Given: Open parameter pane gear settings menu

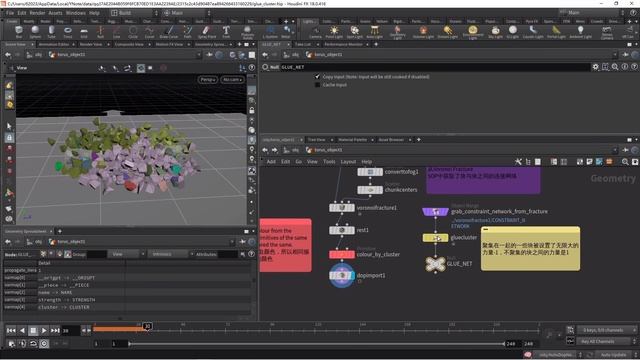Looking at the screenshot, I should [x=596, y=67].
